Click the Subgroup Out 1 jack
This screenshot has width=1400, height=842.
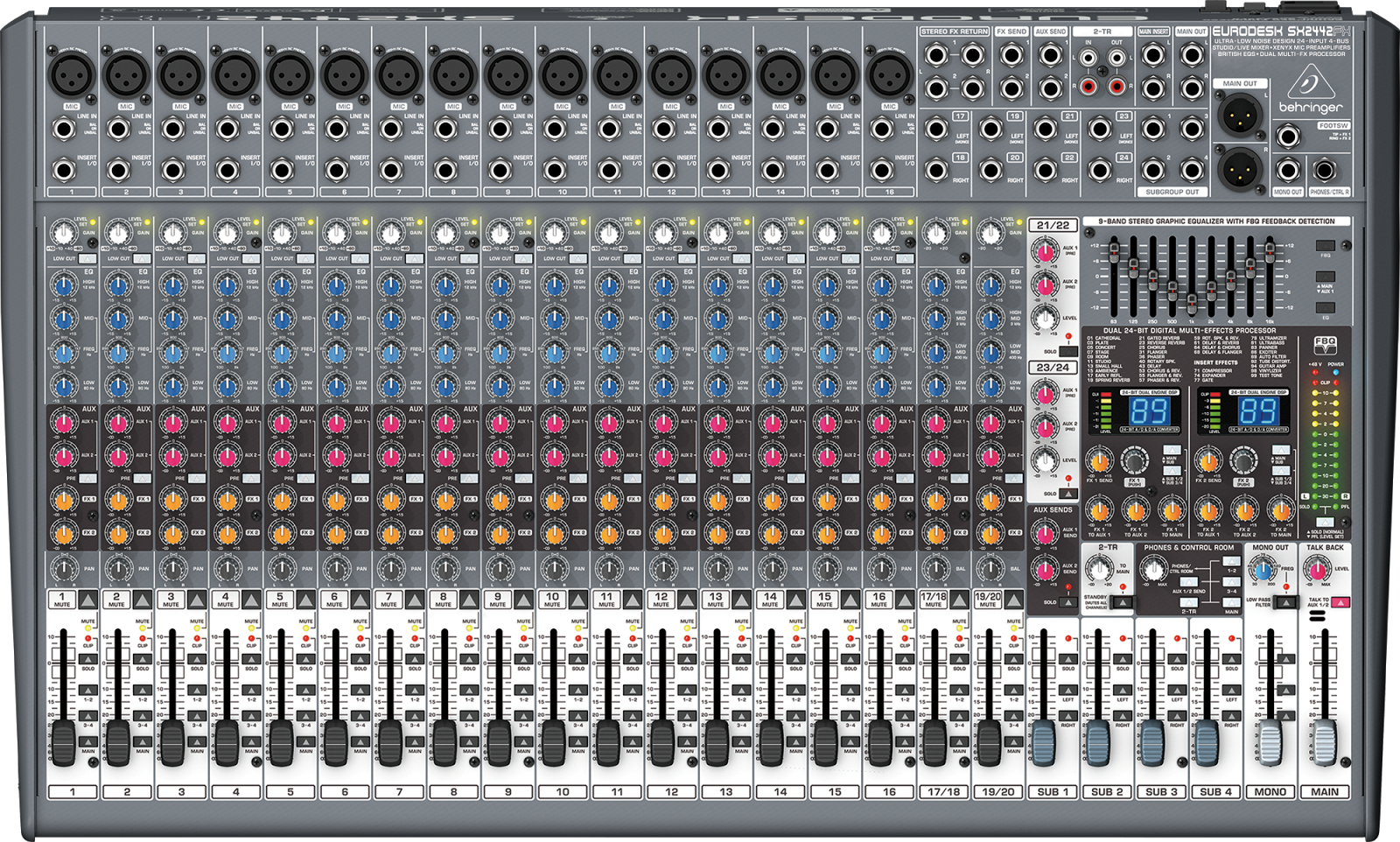pos(1153,129)
